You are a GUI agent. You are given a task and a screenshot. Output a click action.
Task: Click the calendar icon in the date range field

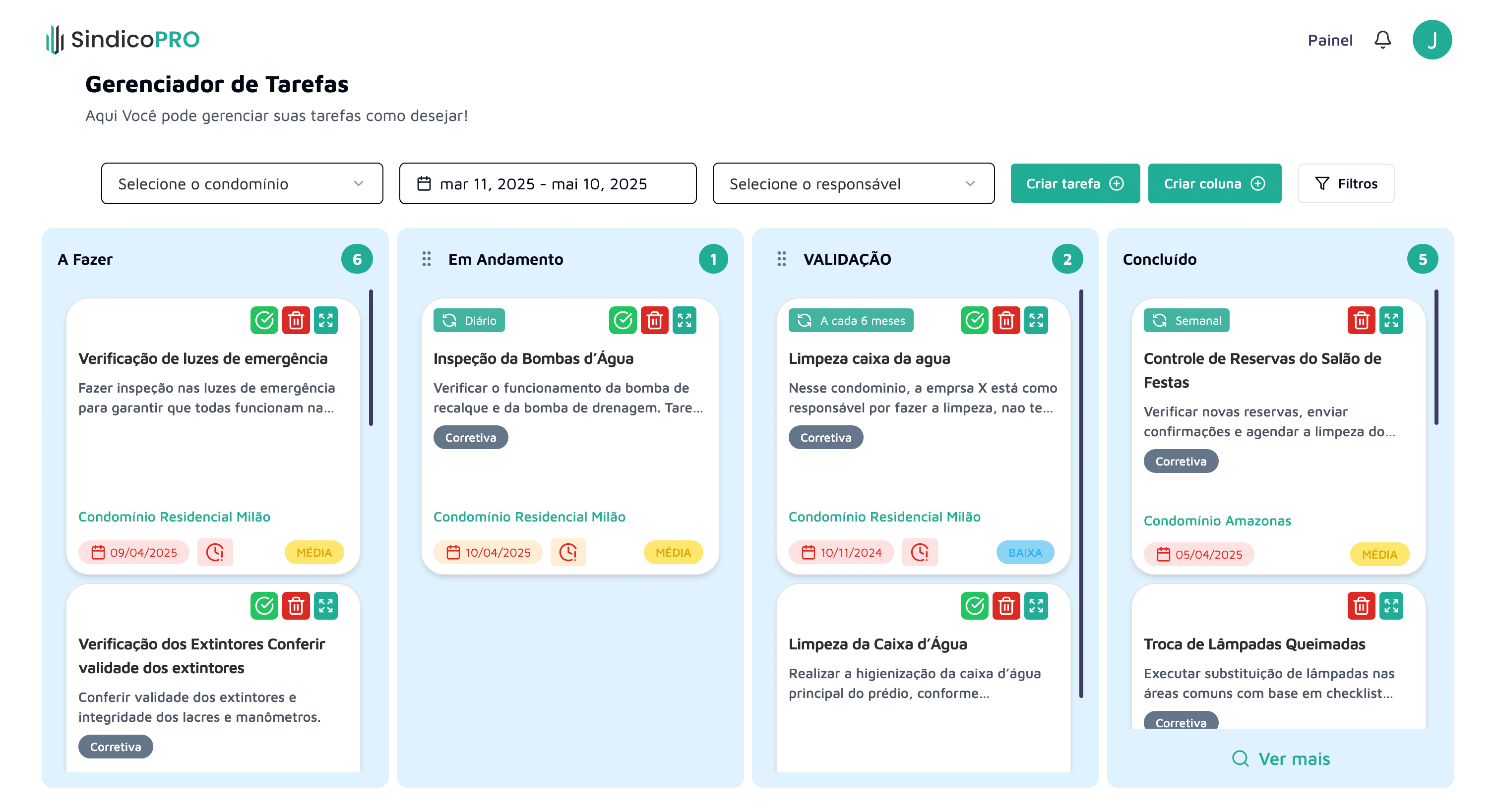coord(425,183)
